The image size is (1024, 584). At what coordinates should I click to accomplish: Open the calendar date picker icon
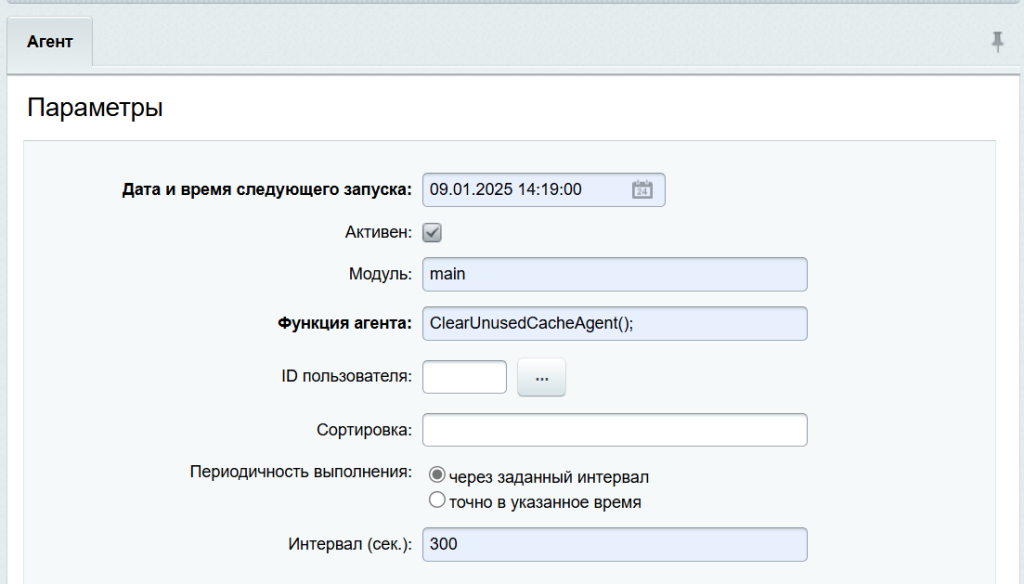click(642, 189)
